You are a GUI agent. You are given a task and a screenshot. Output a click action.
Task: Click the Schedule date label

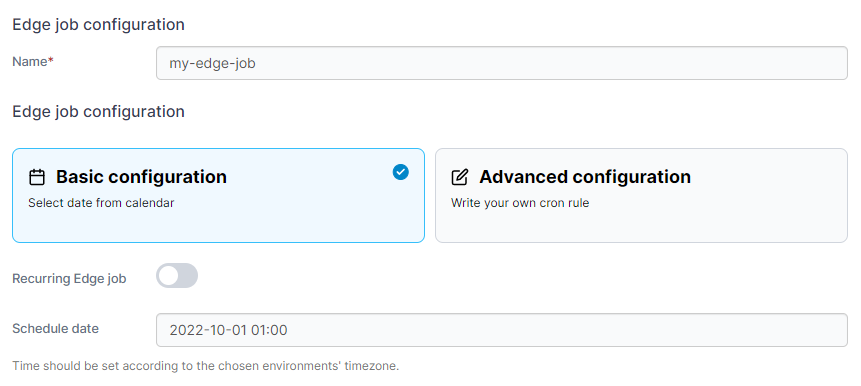[55, 329]
